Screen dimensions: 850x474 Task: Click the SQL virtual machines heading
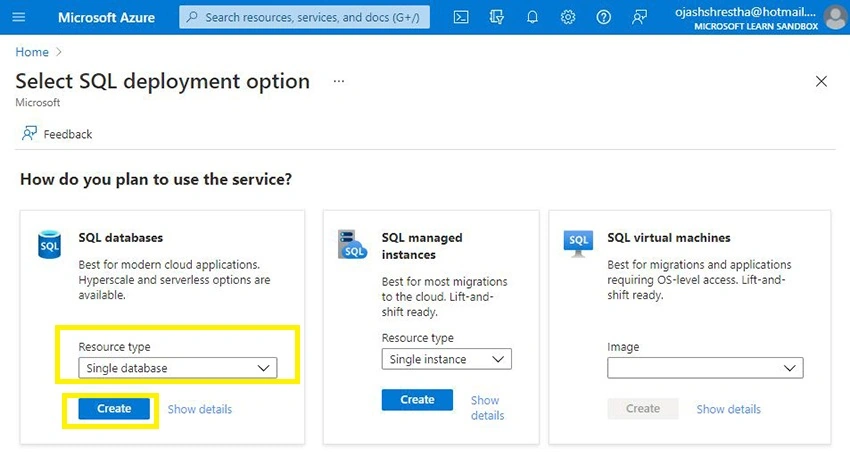click(x=668, y=238)
